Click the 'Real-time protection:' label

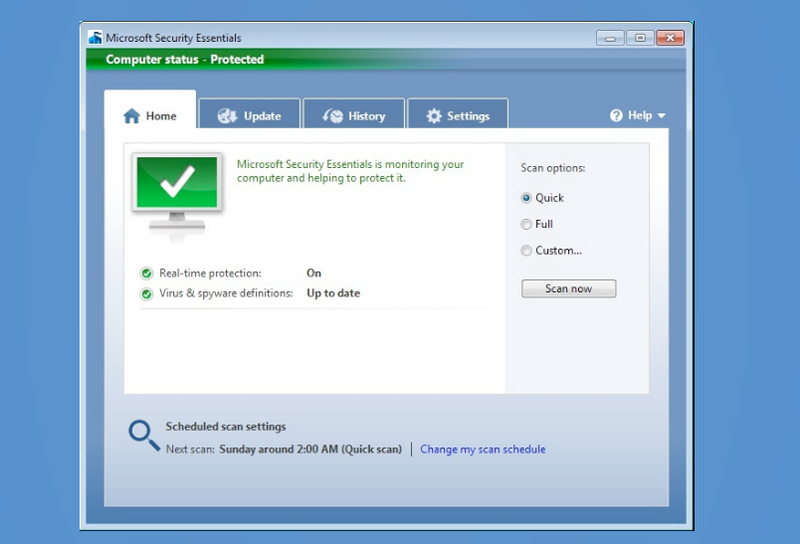pyautogui.click(x=210, y=273)
